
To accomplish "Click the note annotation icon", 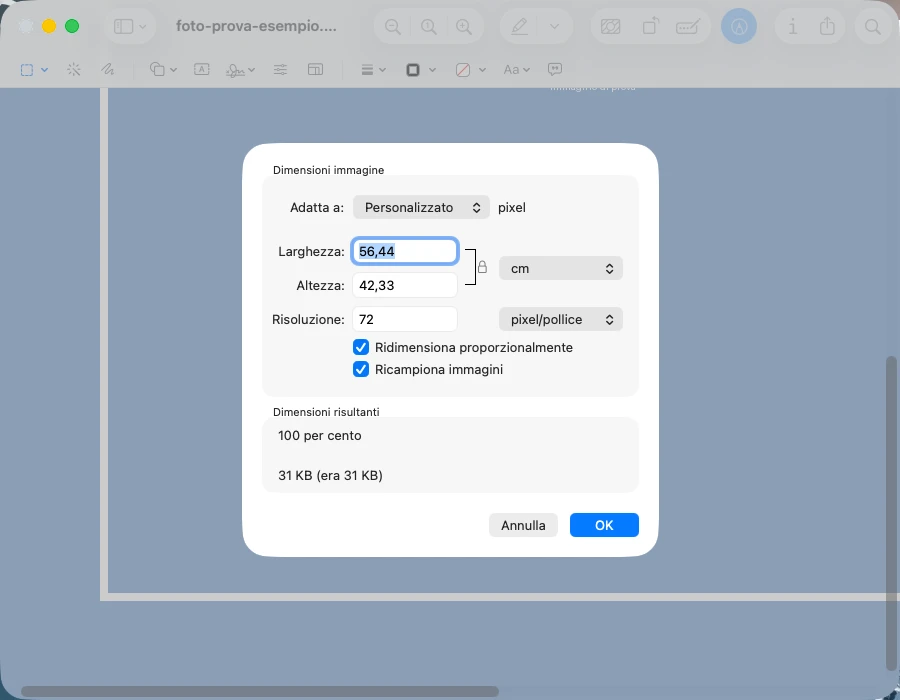I will pos(554,69).
